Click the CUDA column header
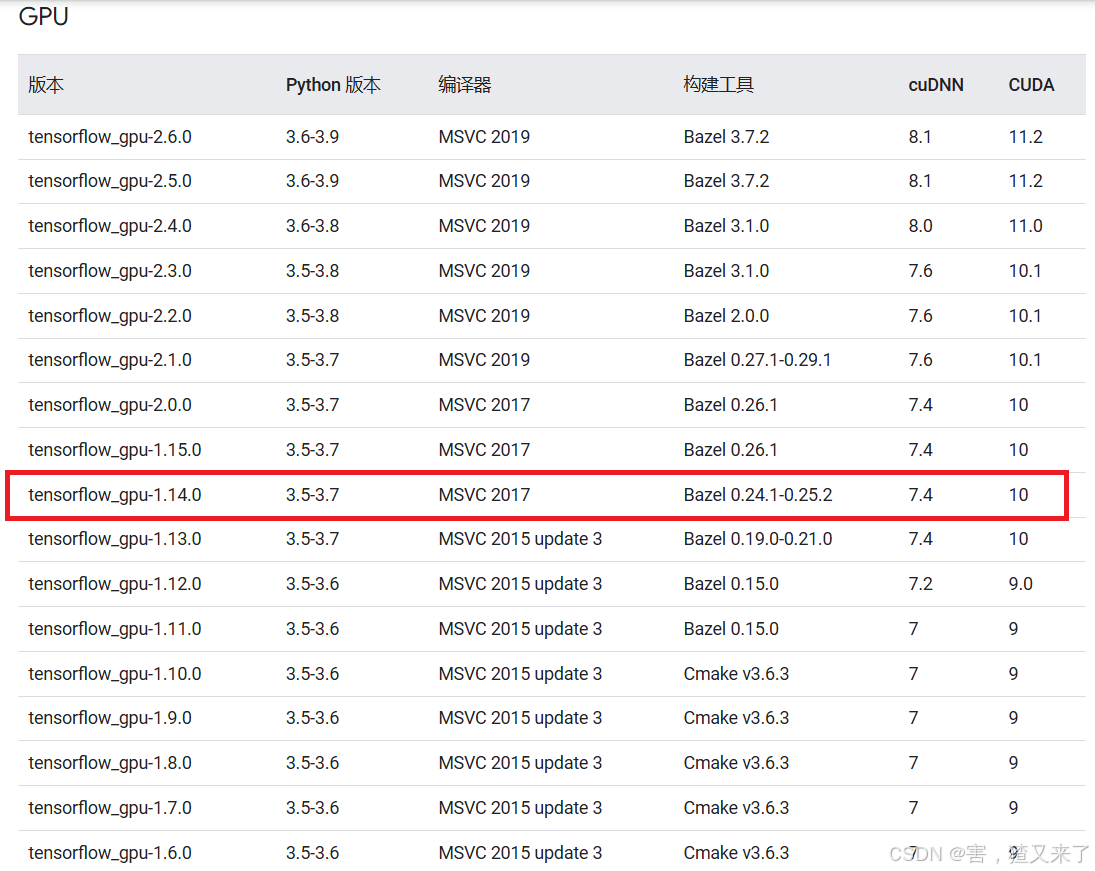The width and height of the screenshot is (1095, 871). (1031, 85)
